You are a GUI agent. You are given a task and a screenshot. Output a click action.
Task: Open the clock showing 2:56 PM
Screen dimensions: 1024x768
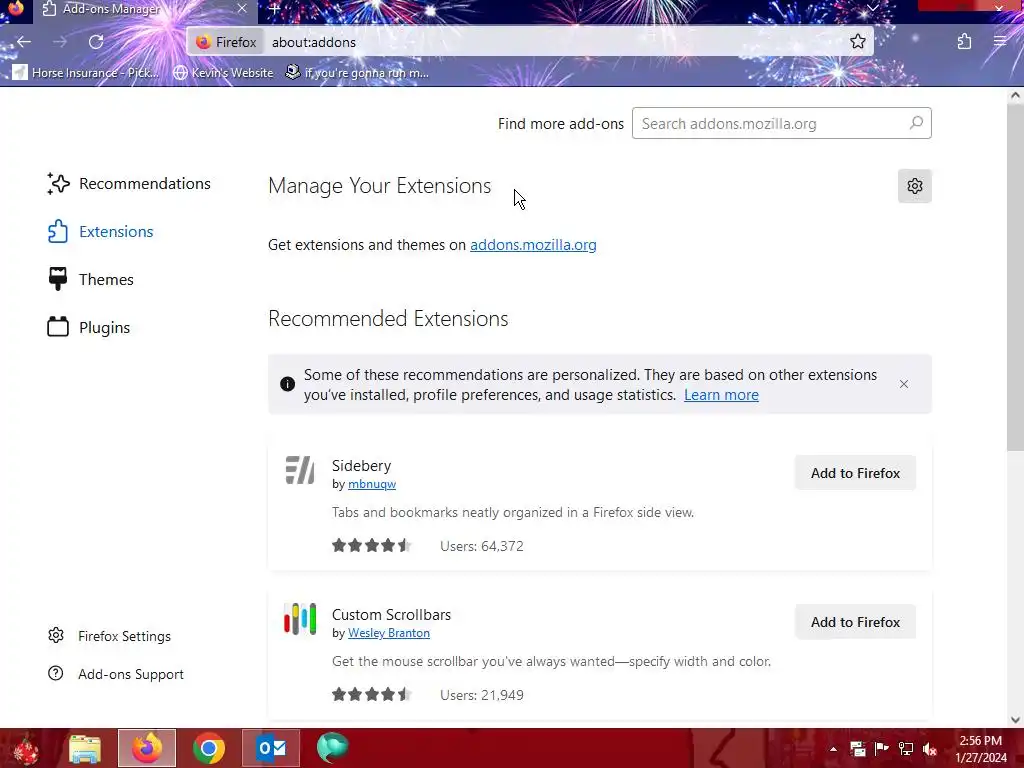981,749
